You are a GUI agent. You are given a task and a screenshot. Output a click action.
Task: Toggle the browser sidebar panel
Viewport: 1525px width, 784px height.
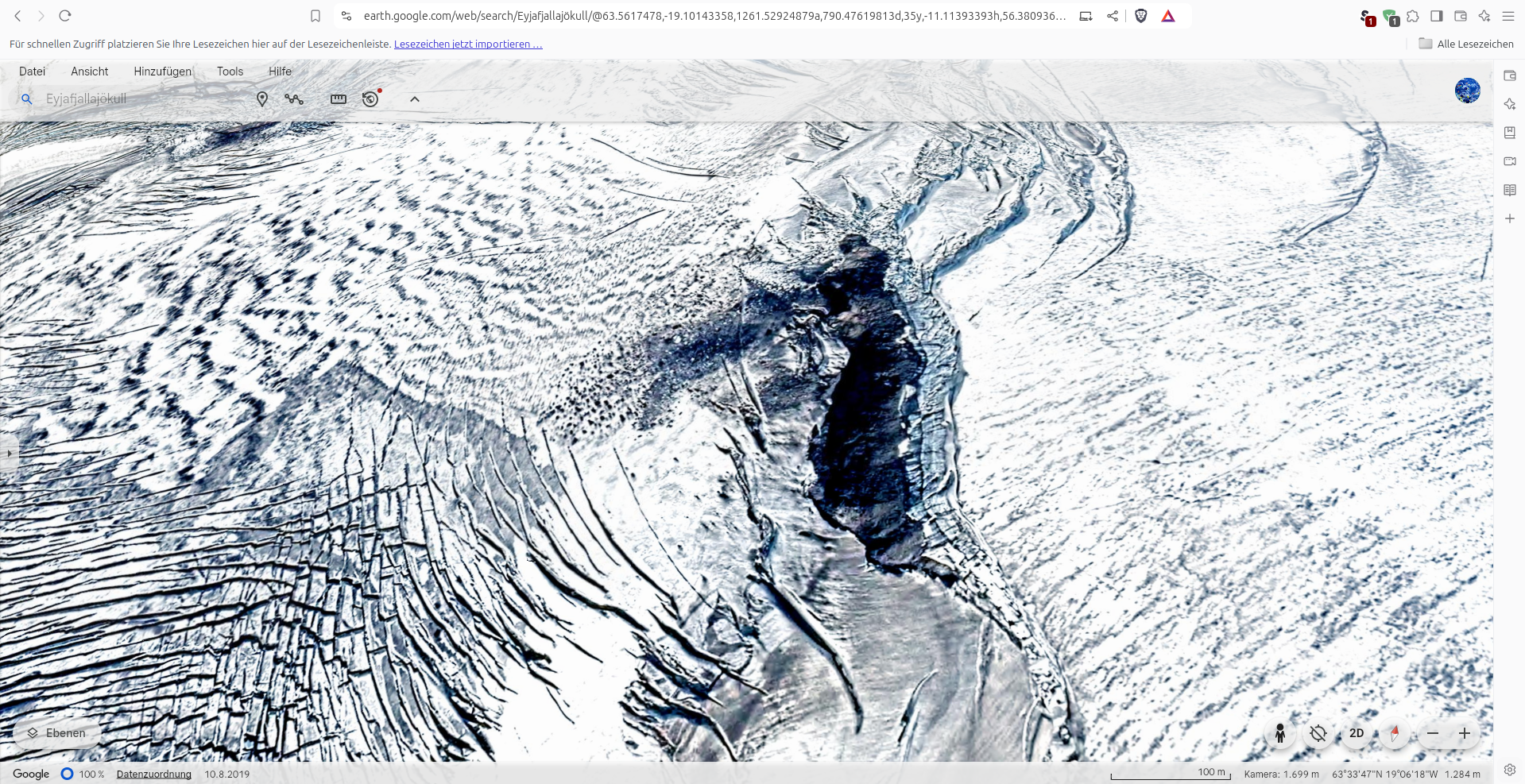(1437, 16)
